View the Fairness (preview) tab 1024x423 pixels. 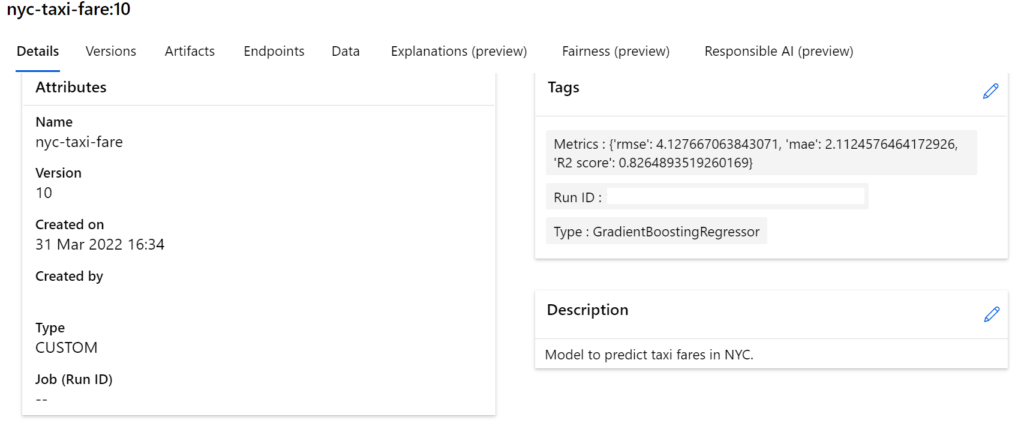(x=615, y=52)
